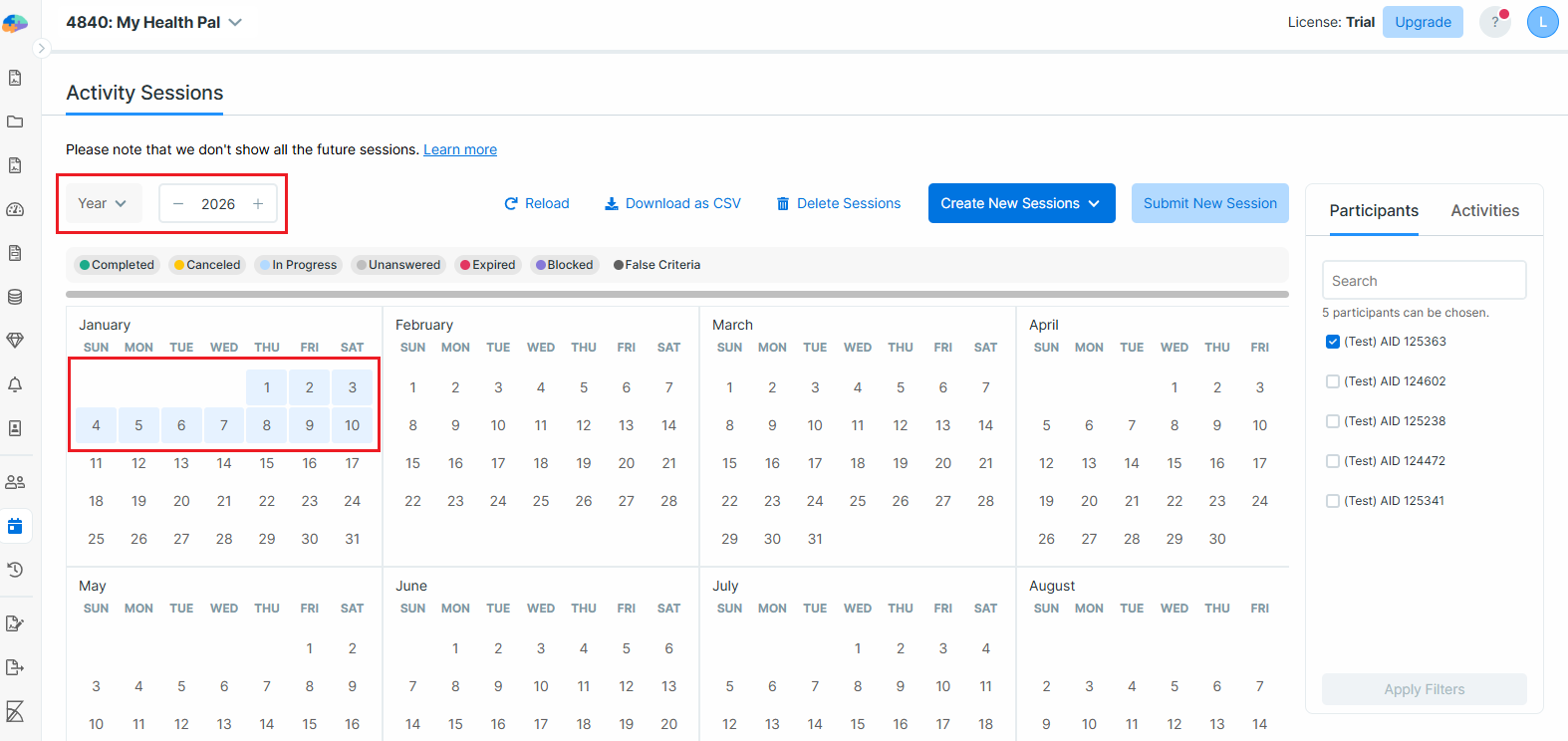Select the (Test) AID 125341 checkbox
This screenshot has height=741, width=1568.
pyautogui.click(x=1333, y=501)
